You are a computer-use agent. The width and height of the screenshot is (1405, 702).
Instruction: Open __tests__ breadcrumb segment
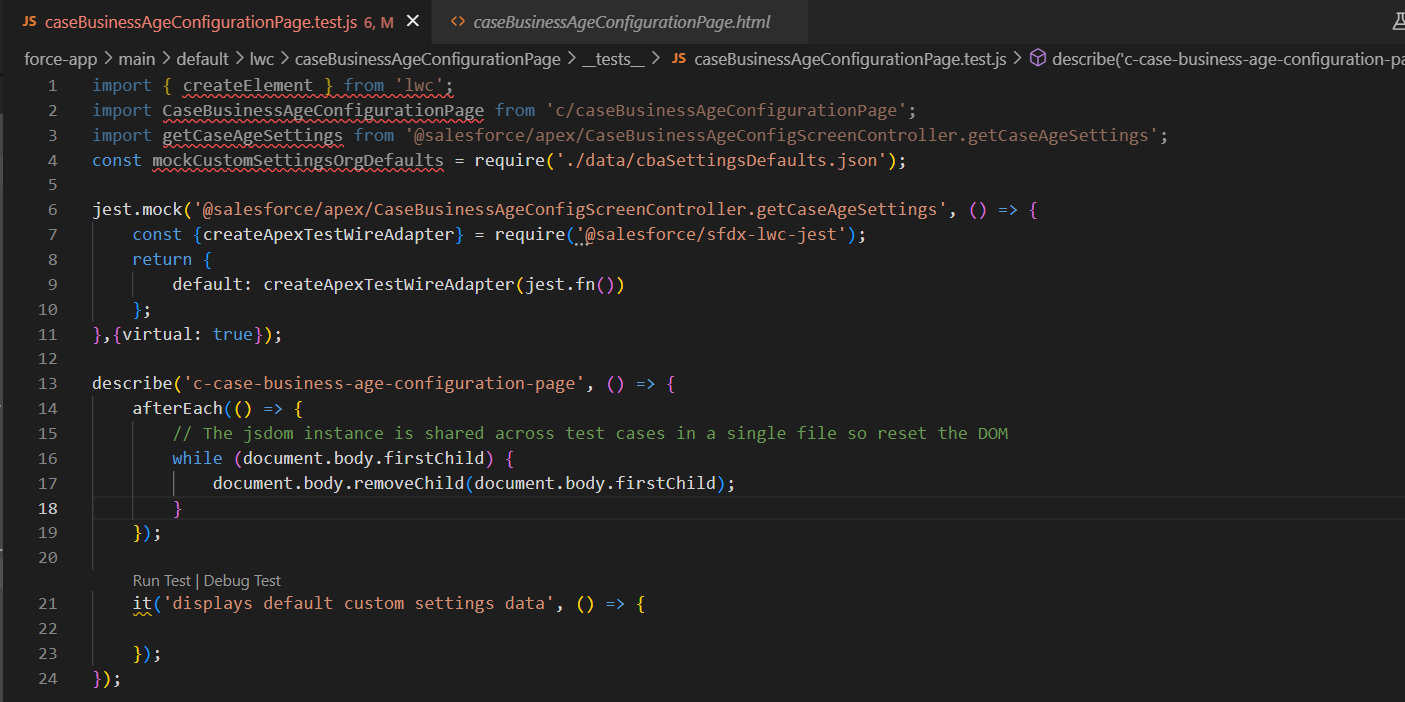pos(613,59)
